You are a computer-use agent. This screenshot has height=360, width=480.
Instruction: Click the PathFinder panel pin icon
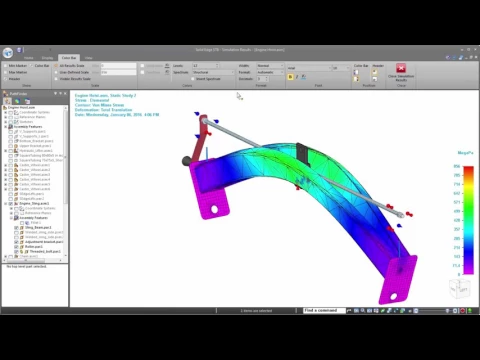(60, 94)
